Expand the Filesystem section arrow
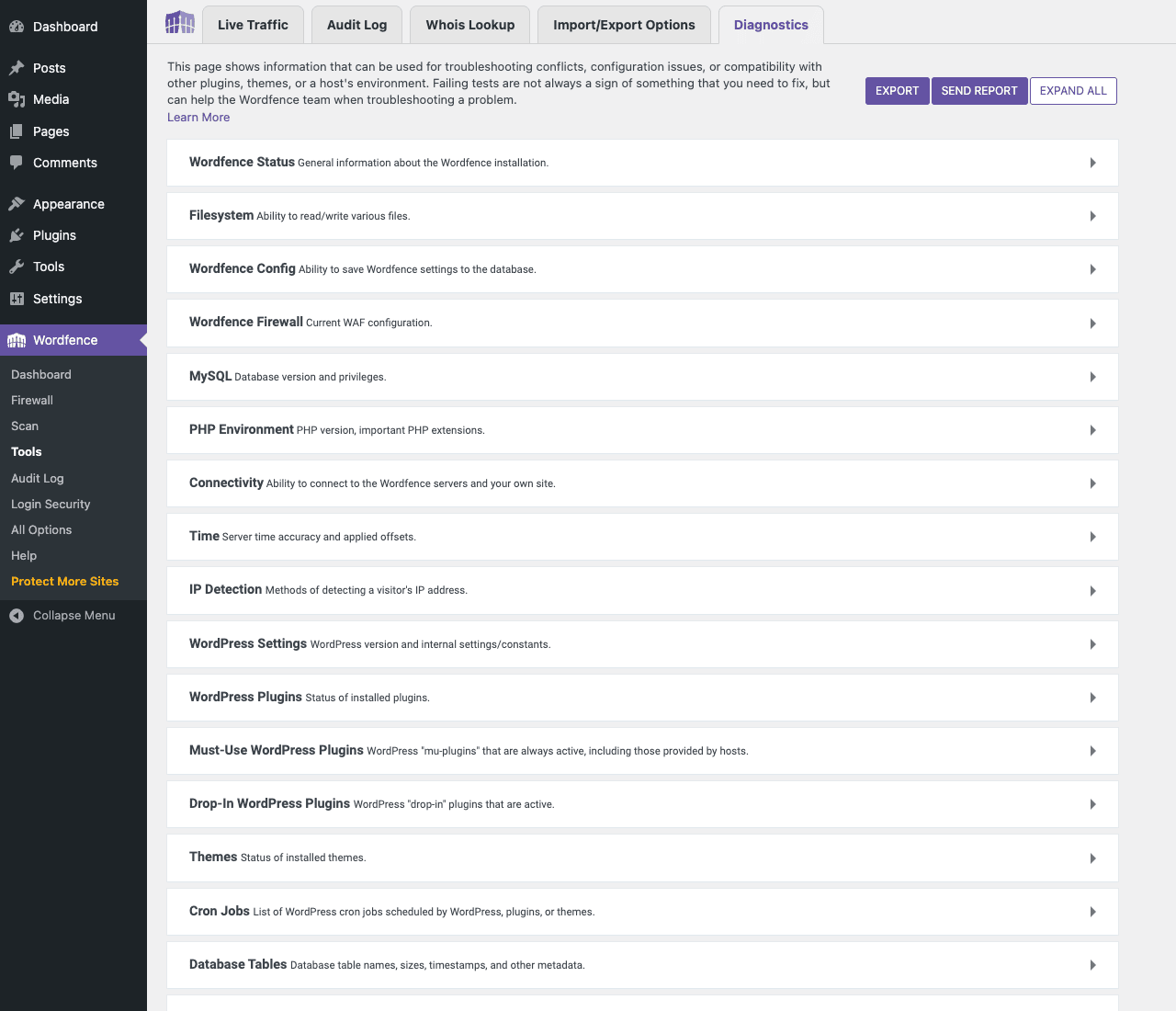 point(1093,216)
